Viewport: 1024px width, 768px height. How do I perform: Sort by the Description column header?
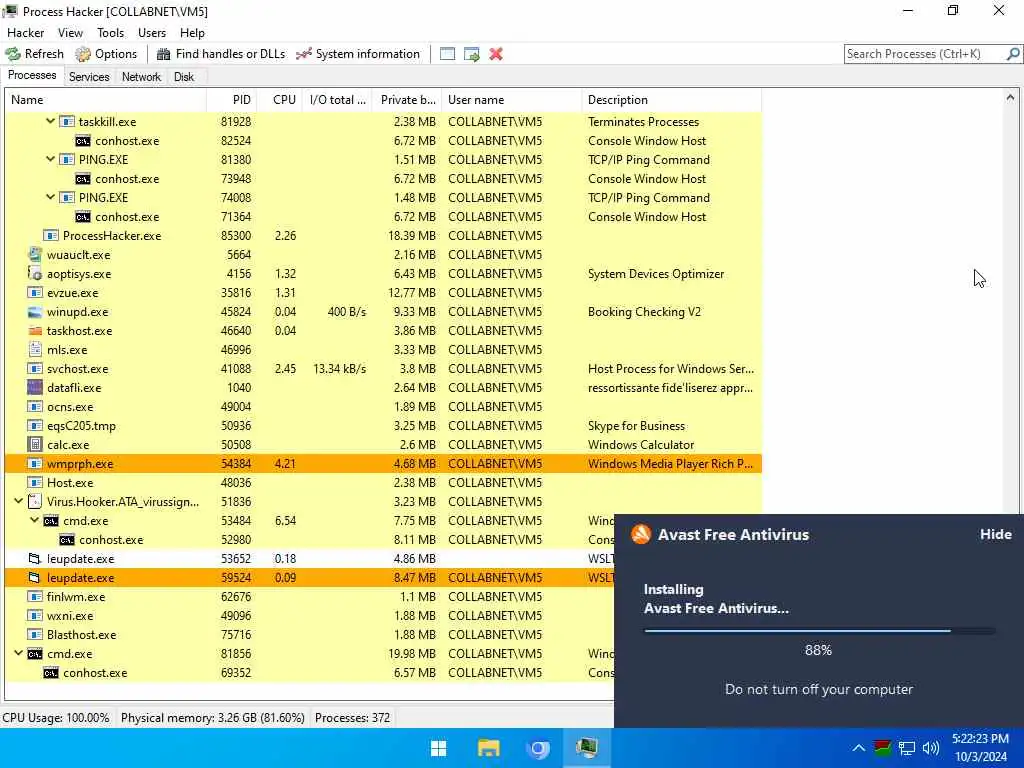click(671, 100)
